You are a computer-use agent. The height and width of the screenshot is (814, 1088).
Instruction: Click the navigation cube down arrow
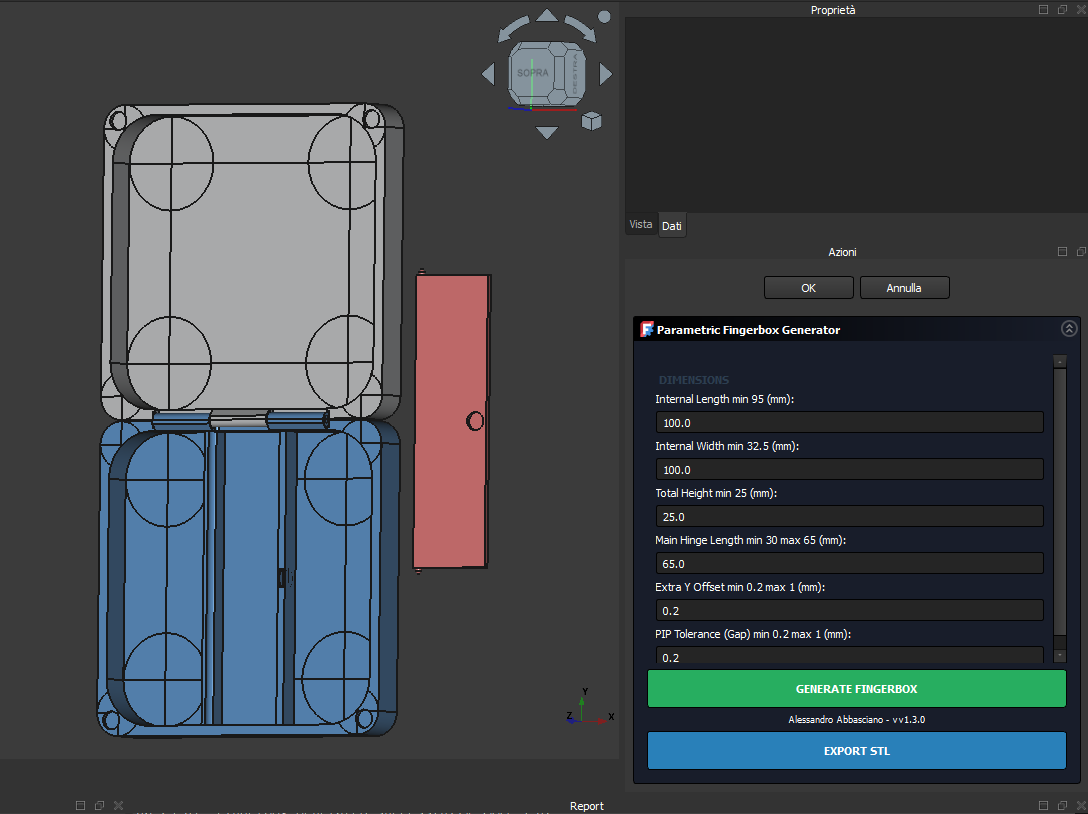(x=546, y=132)
